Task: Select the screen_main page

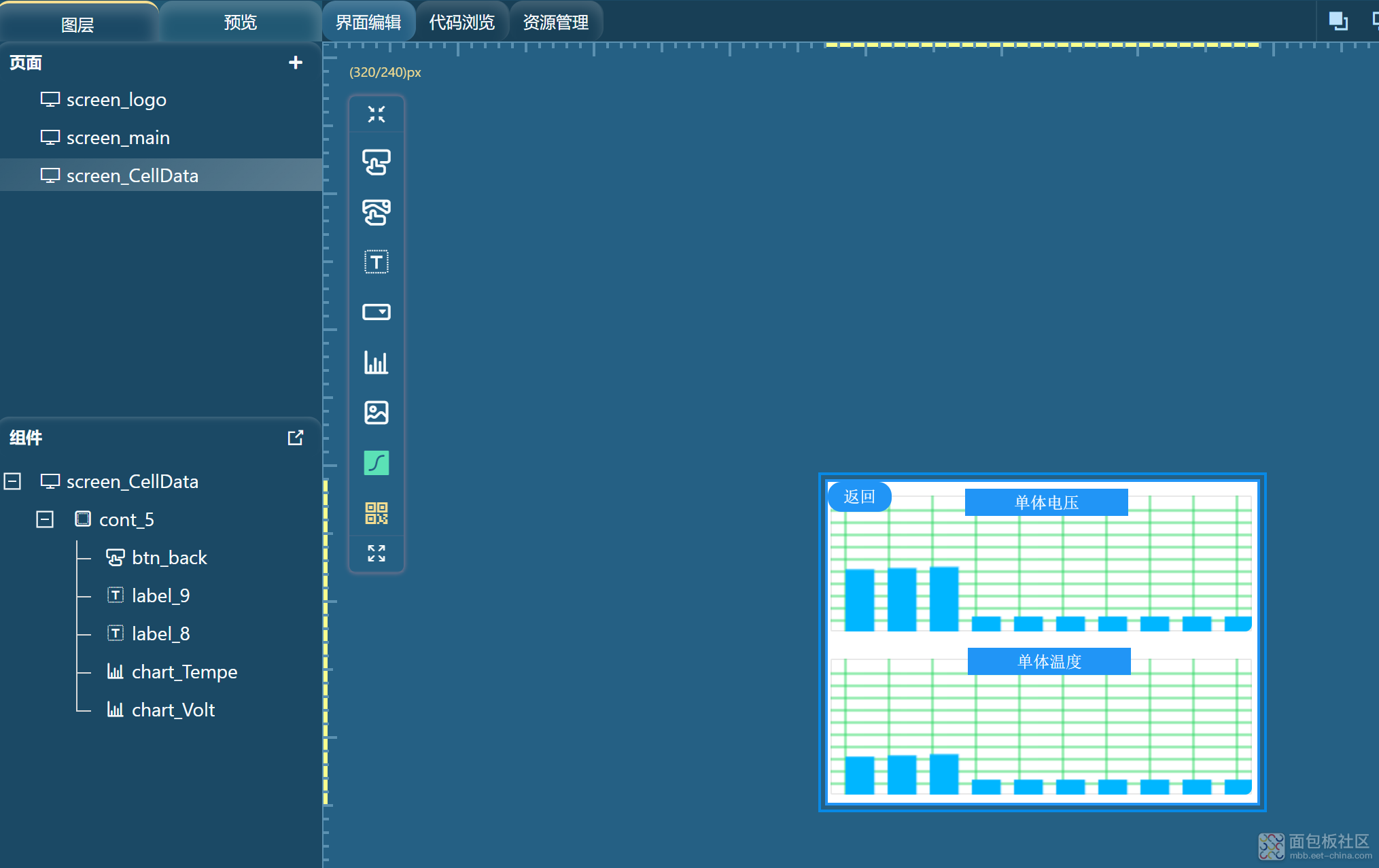Action: (161, 138)
